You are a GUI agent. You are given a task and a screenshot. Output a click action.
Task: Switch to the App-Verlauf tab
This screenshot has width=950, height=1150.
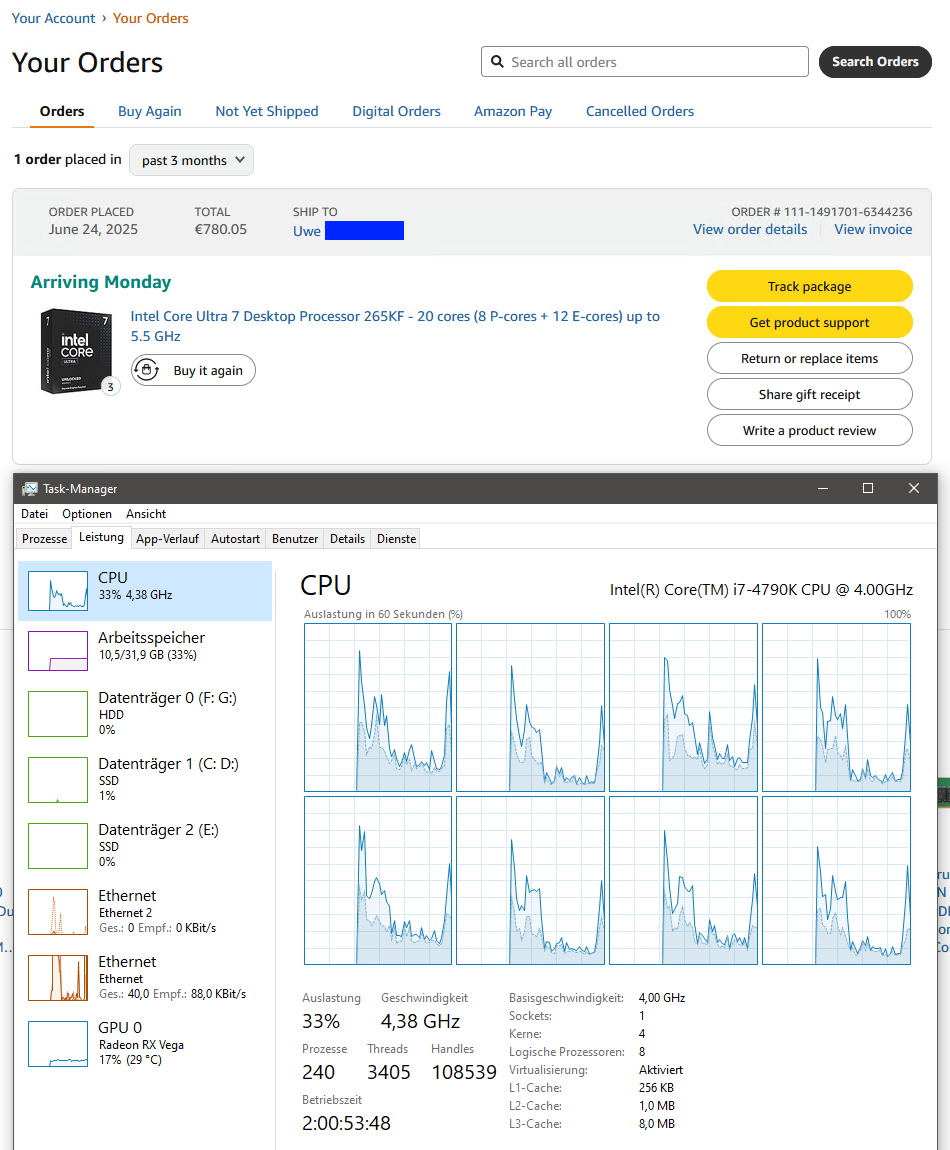point(167,538)
